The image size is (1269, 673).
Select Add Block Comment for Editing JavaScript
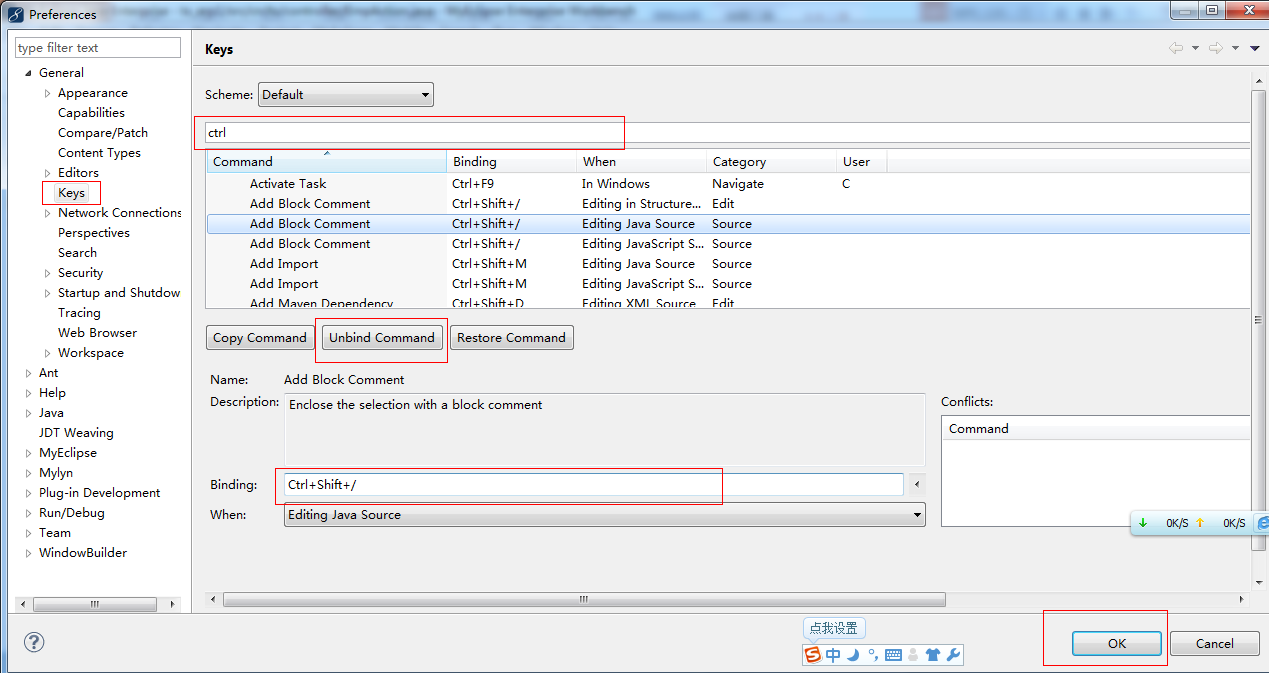(728, 244)
